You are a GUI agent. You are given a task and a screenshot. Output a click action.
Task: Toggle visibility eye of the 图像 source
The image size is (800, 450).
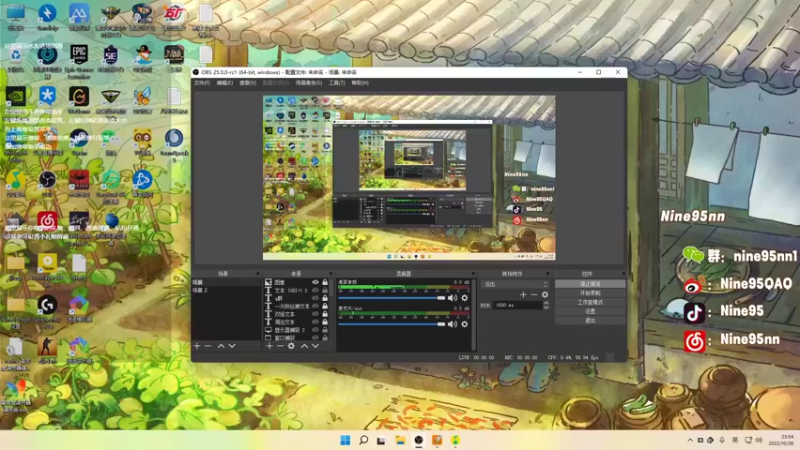tap(315, 282)
